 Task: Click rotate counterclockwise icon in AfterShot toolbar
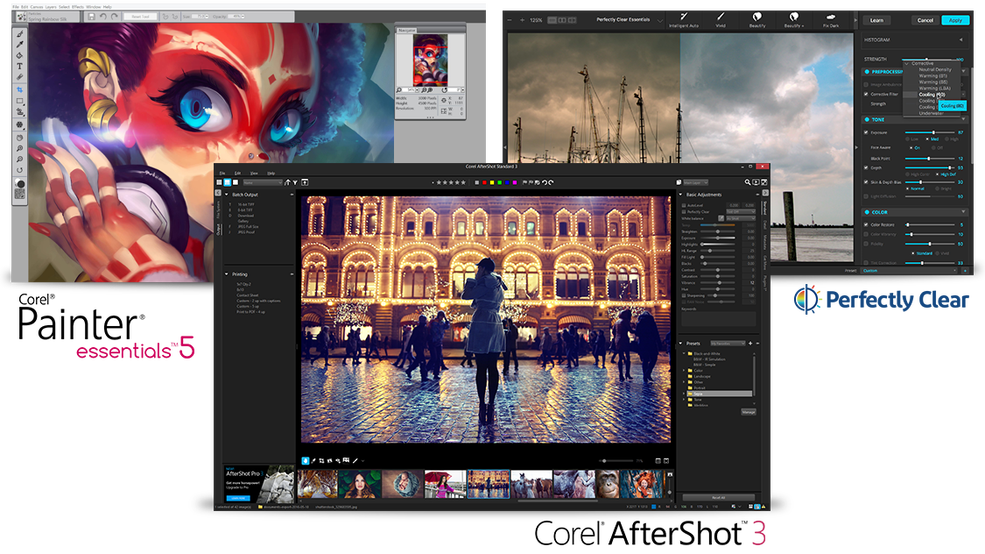tap(544, 183)
